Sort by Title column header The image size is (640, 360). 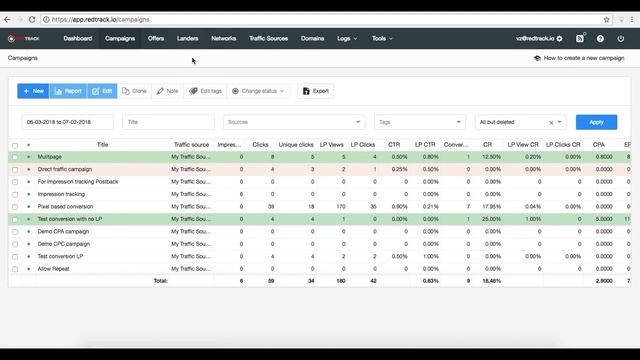pyautogui.click(x=102, y=144)
